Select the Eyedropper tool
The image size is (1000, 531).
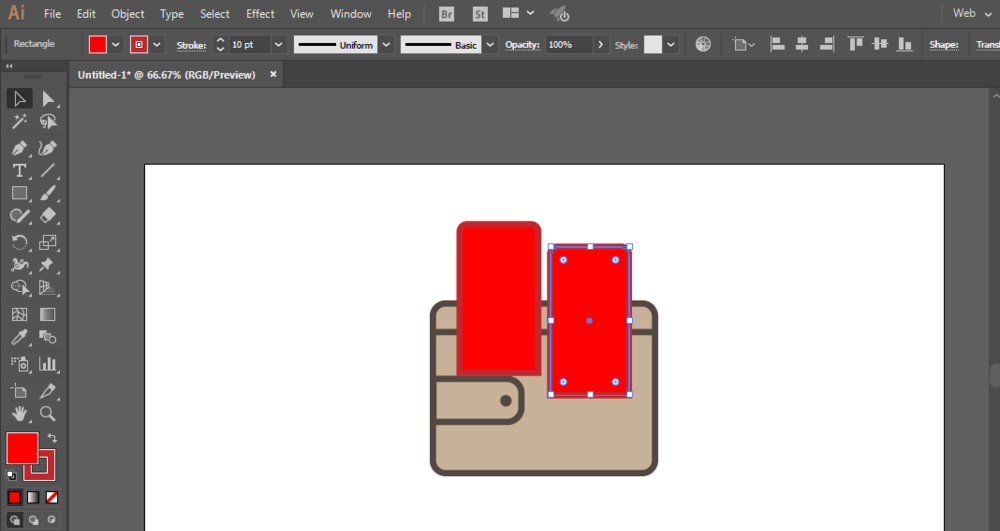[19, 339]
